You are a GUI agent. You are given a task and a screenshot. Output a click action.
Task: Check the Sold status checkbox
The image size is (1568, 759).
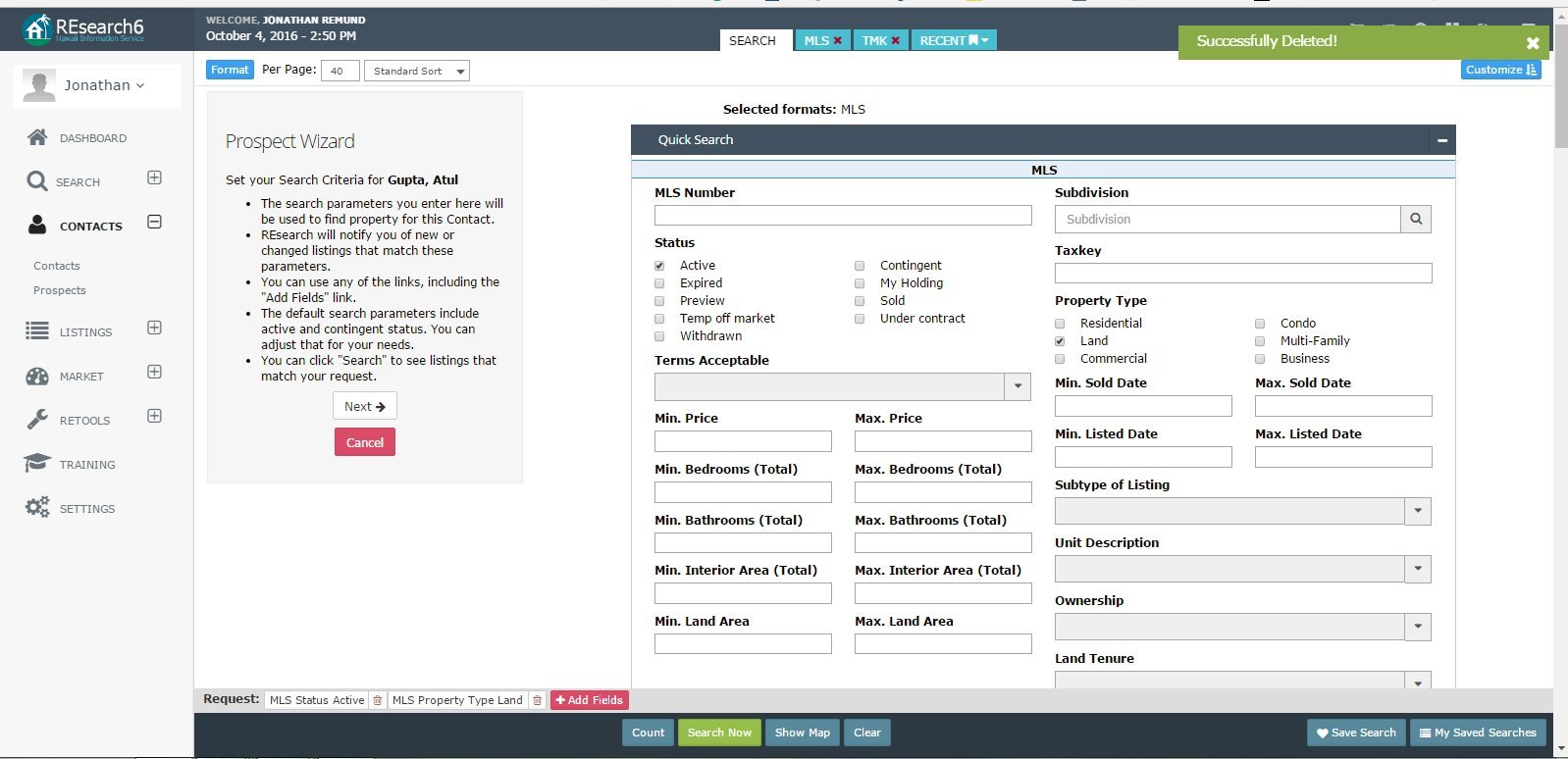pos(860,301)
